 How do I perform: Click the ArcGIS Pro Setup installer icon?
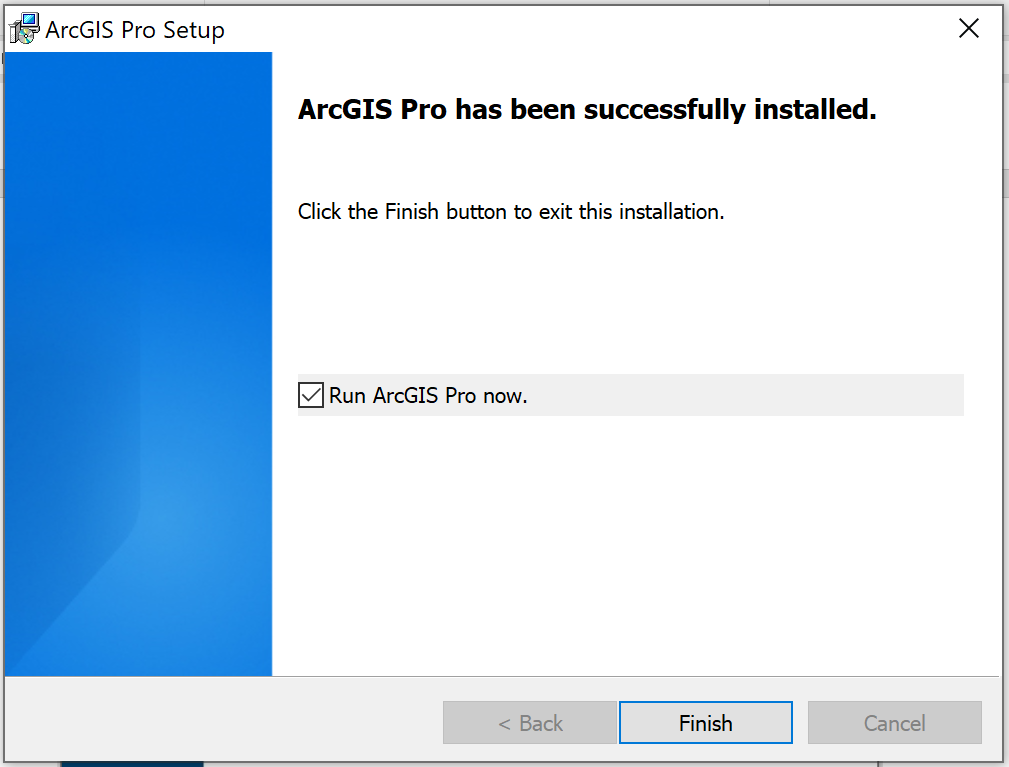24,29
